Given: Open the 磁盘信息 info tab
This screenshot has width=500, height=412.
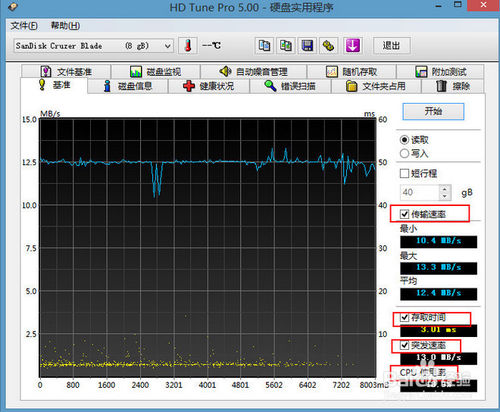Looking at the screenshot, I should click(x=128, y=86).
